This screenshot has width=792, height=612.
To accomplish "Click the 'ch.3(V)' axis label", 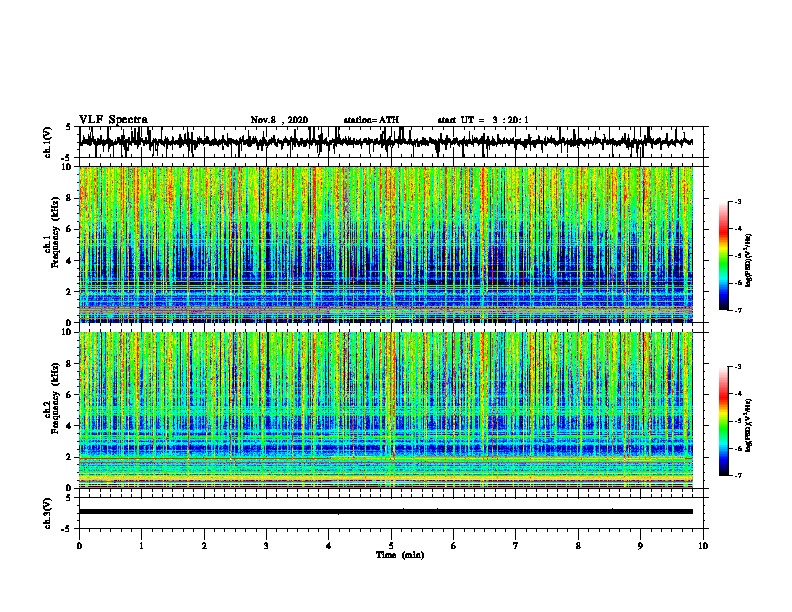I will [x=48, y=513].
